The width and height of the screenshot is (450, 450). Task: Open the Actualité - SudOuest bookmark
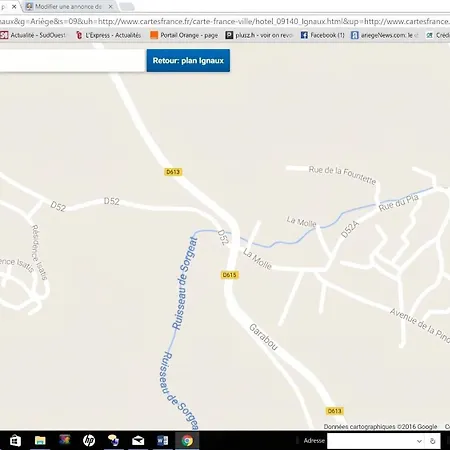coord(33,35)
